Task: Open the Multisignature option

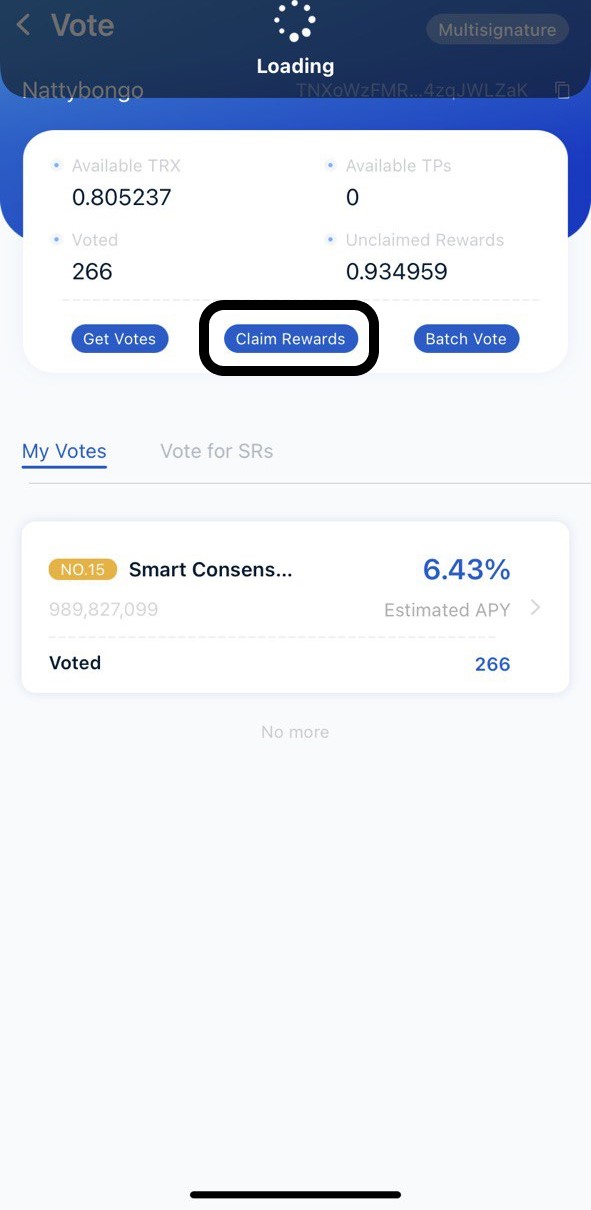Action: [x=497, y=30]
